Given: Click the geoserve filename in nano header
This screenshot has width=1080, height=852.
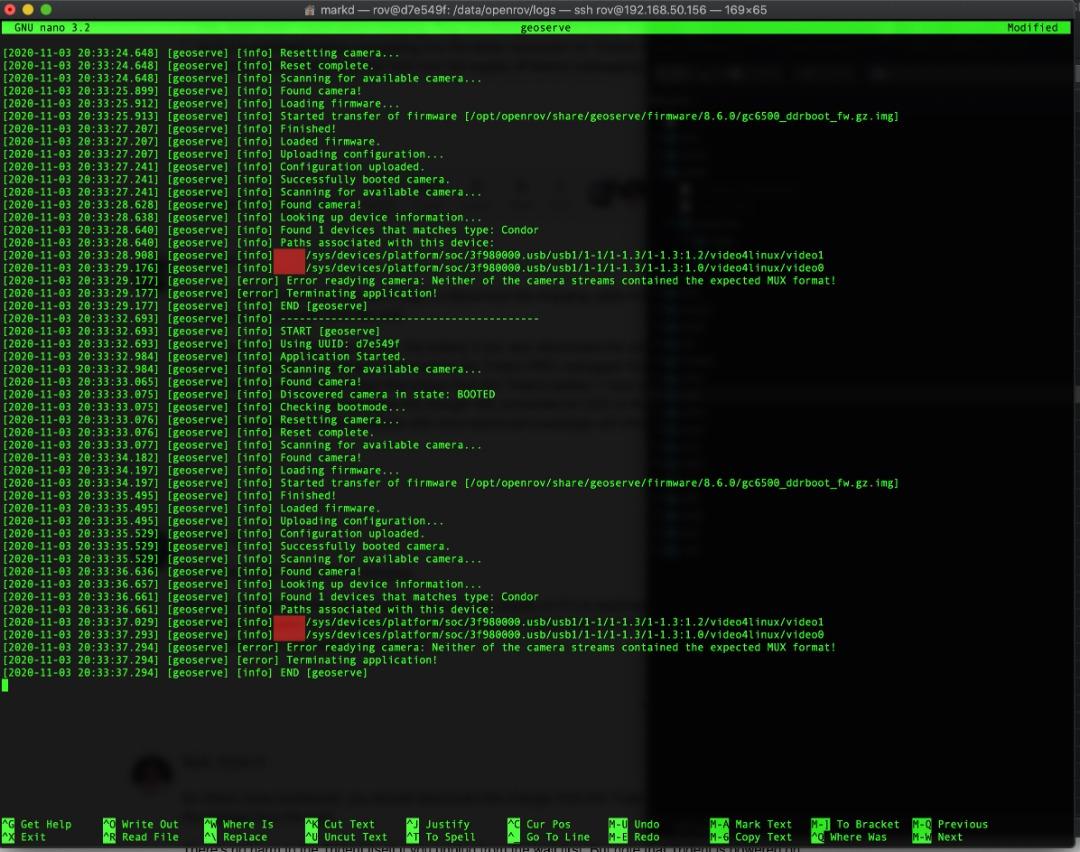Looking at the screenshot, I should (x=545, y=28).
